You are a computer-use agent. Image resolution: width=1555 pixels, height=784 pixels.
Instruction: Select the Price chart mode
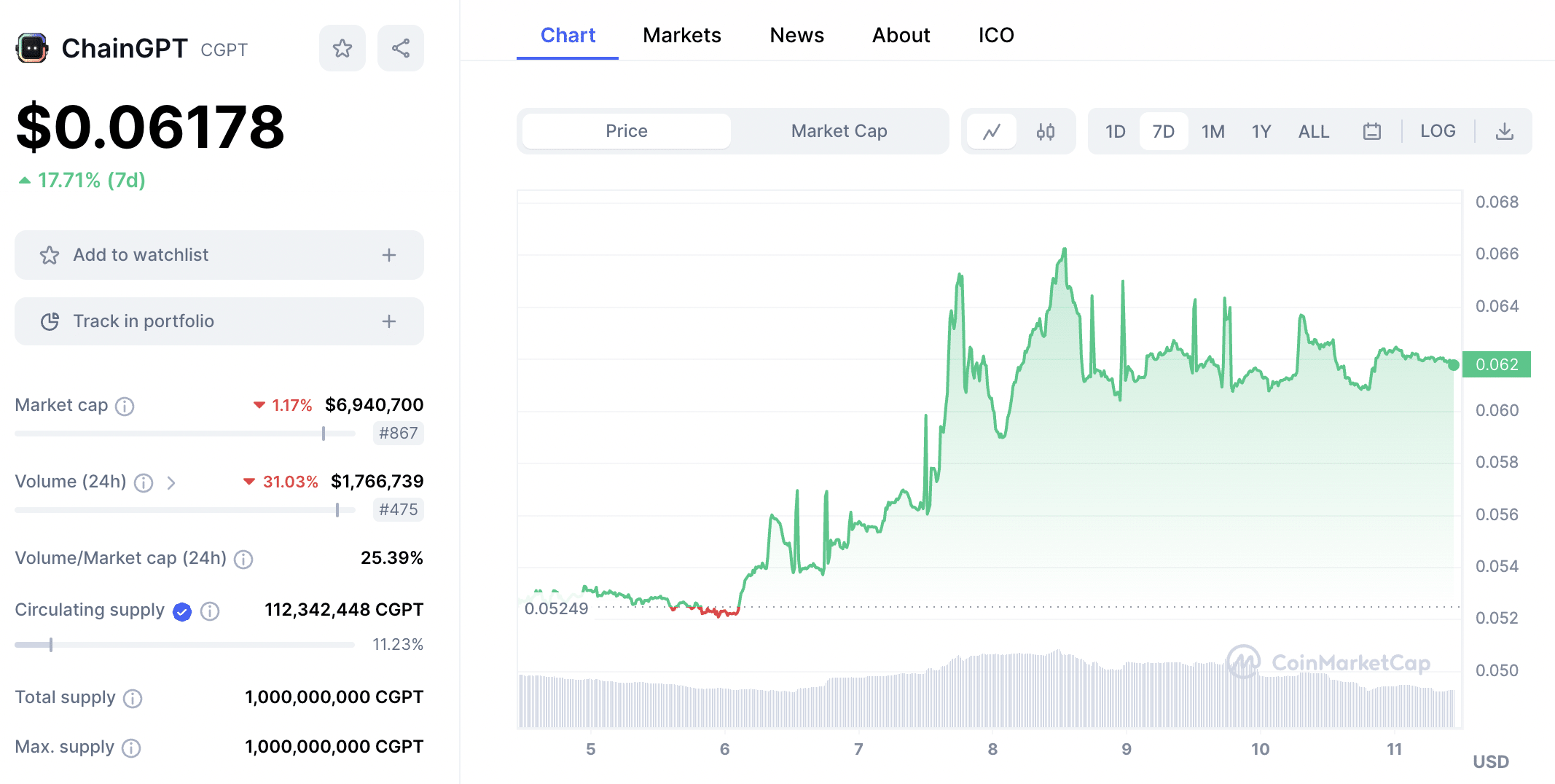[627, 131]
